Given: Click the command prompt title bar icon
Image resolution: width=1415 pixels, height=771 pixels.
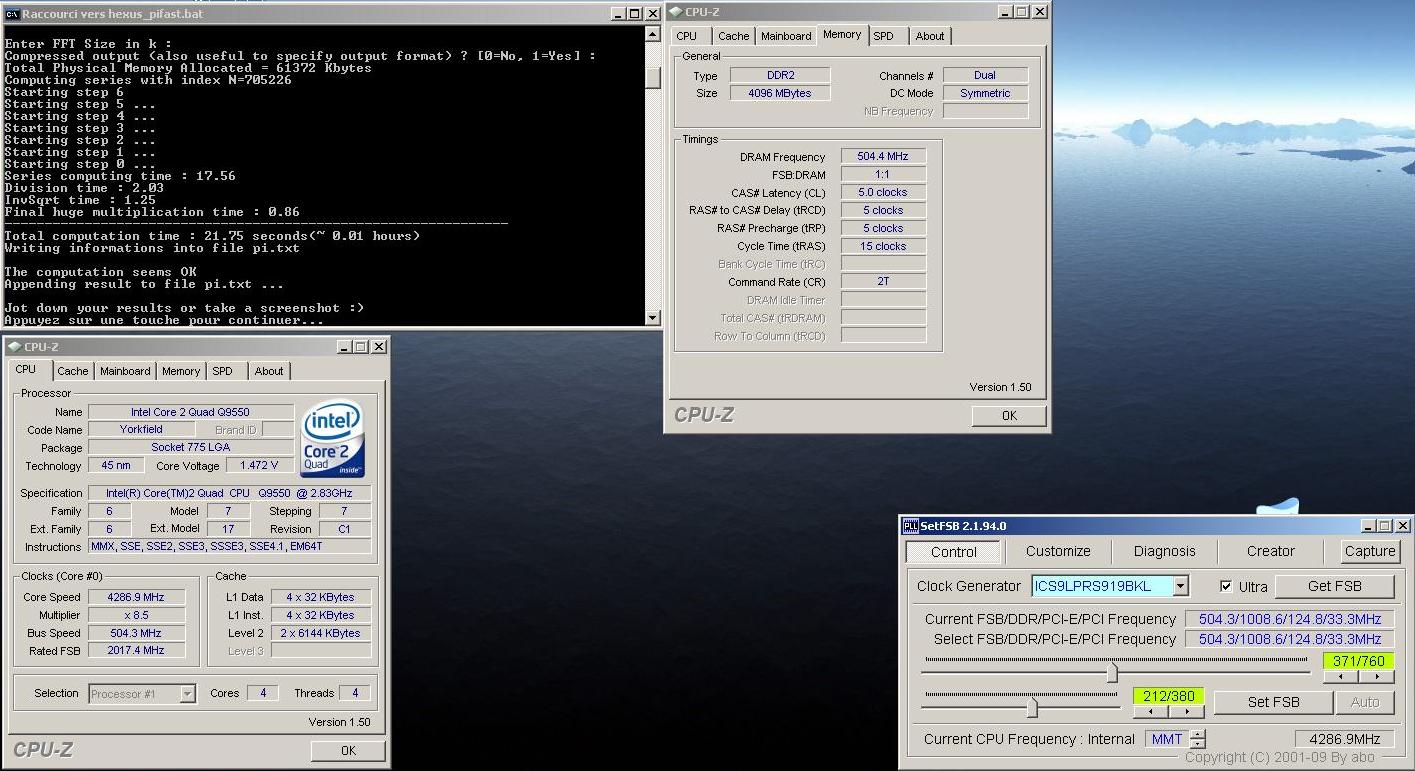Looking at the screenshot, I should coord(12,13).
